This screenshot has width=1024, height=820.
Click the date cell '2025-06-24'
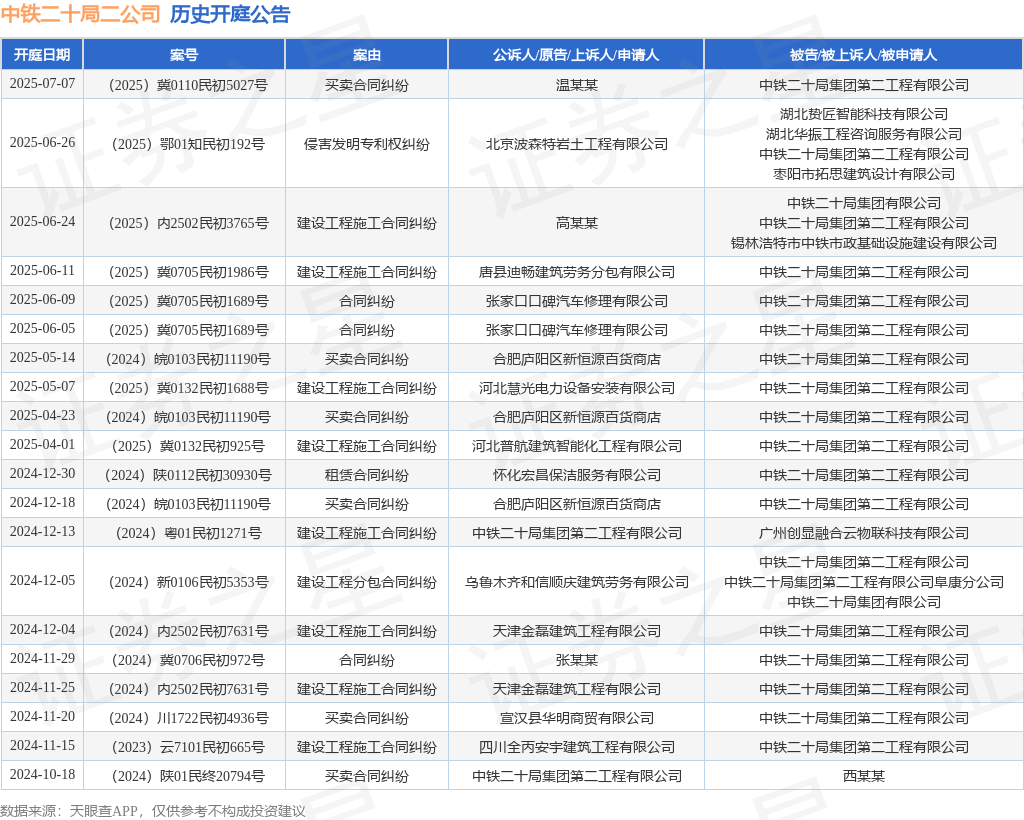coord(42,221)
